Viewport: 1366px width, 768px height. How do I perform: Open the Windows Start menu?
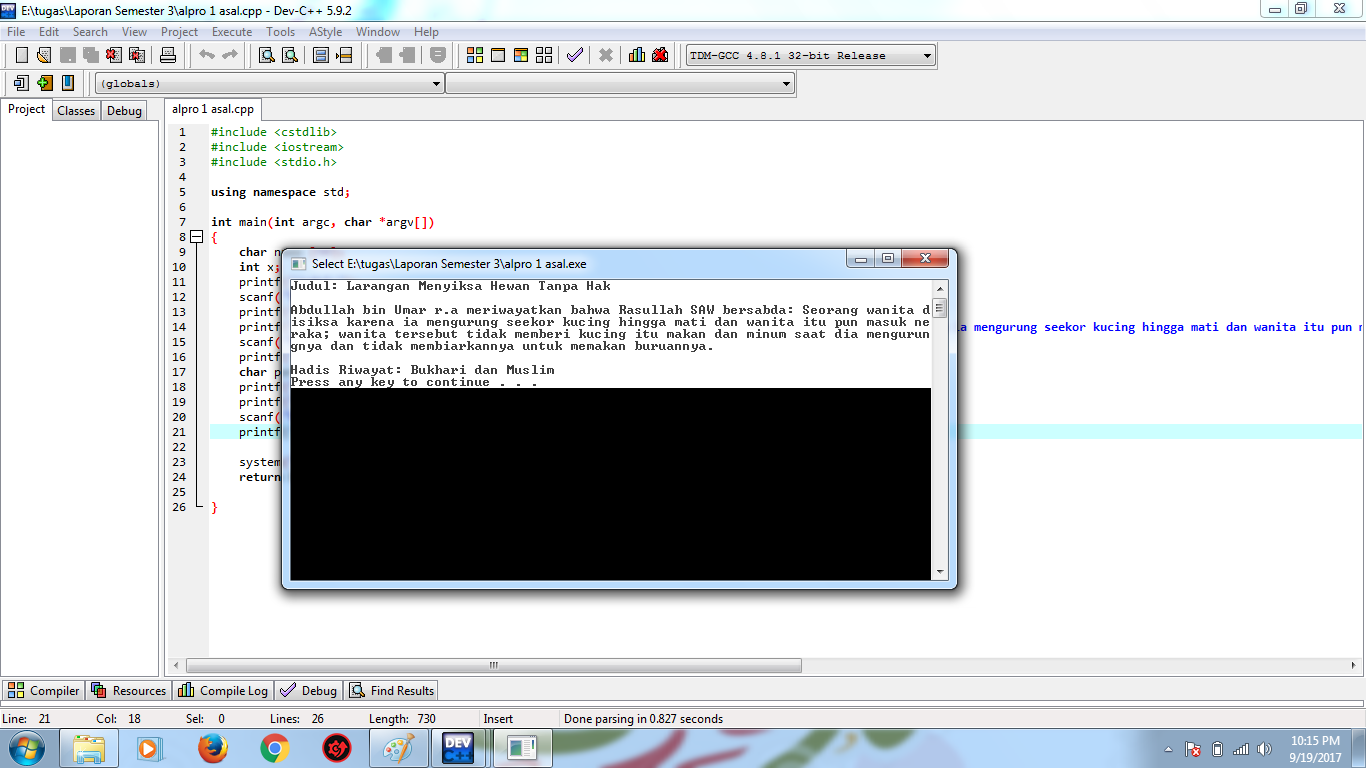tap(26, 748)
